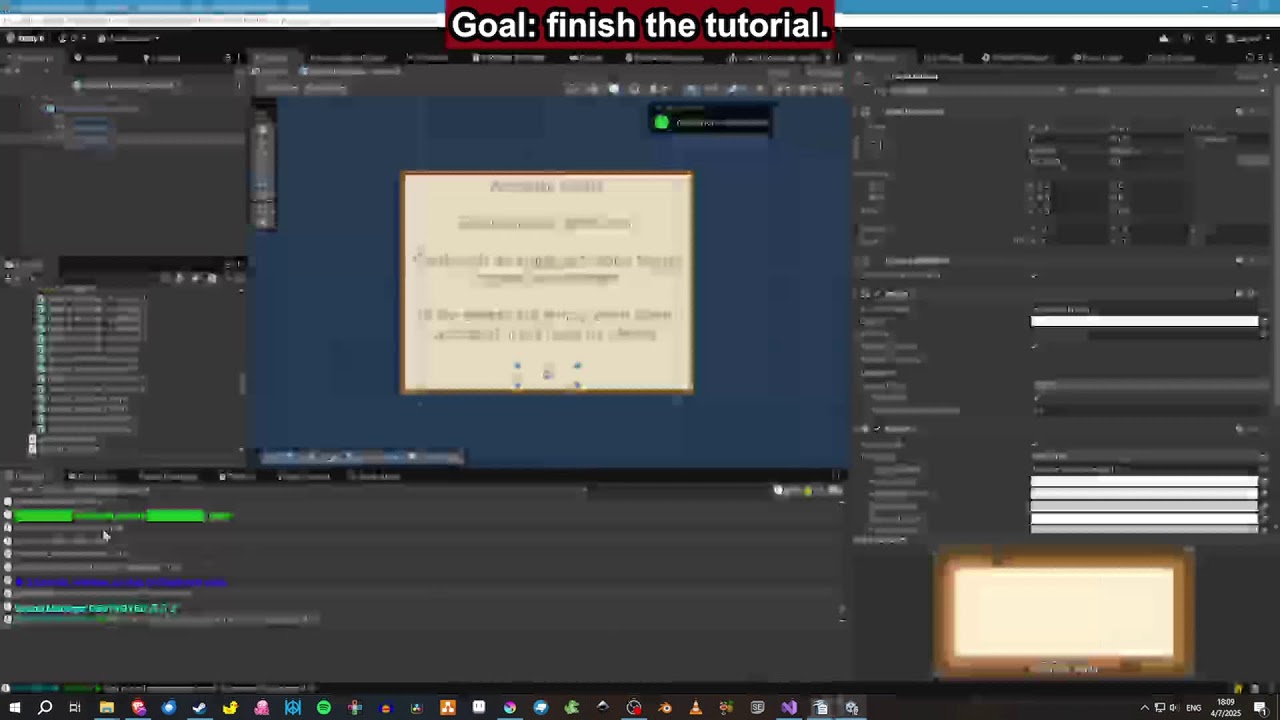Open the Unity global search icon
Viewport: 1280px width, 720px height.
pos(1210,38)
